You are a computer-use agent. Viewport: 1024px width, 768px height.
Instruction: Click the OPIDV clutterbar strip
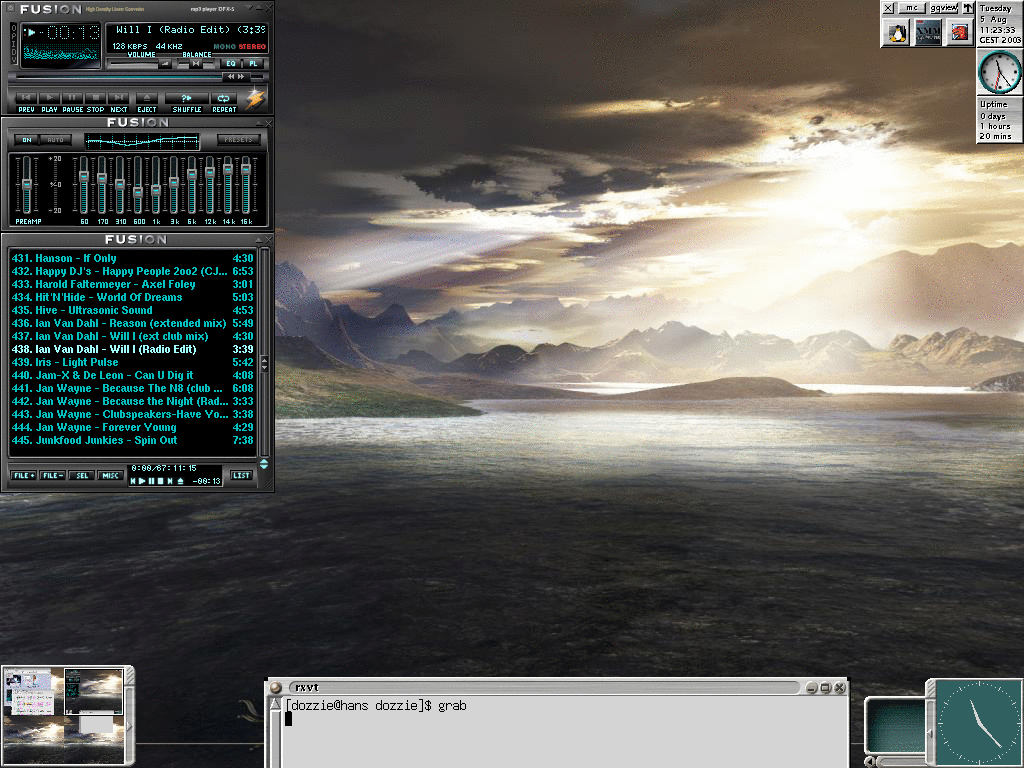(x=14, y=44)
